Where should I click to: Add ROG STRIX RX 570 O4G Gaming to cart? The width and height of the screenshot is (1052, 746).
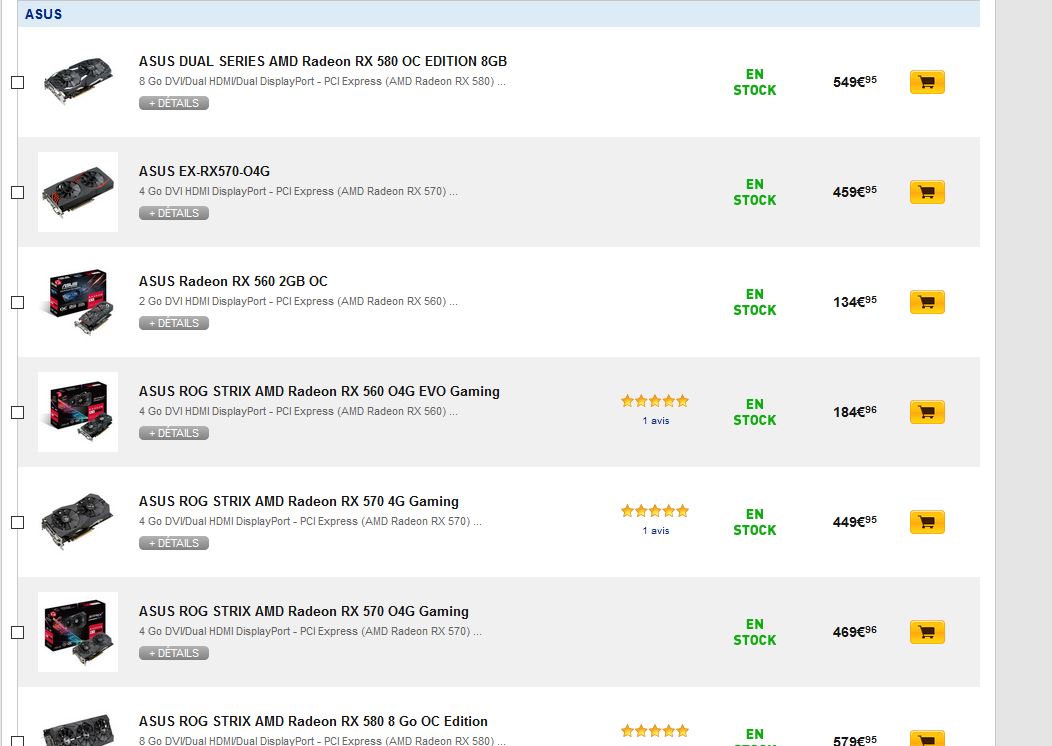927,632
